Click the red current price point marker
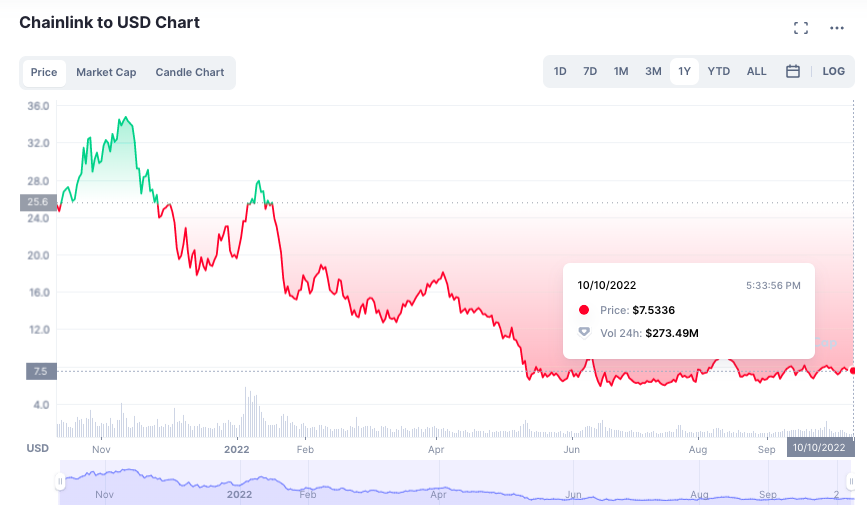867x510 pixels. tap(853, 371)
